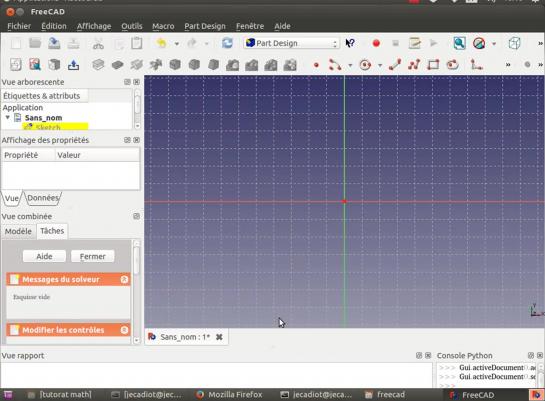Click the blue upload-arrow sketch icon
Viewport: 545px width, 401px height.
pos(73,65)
